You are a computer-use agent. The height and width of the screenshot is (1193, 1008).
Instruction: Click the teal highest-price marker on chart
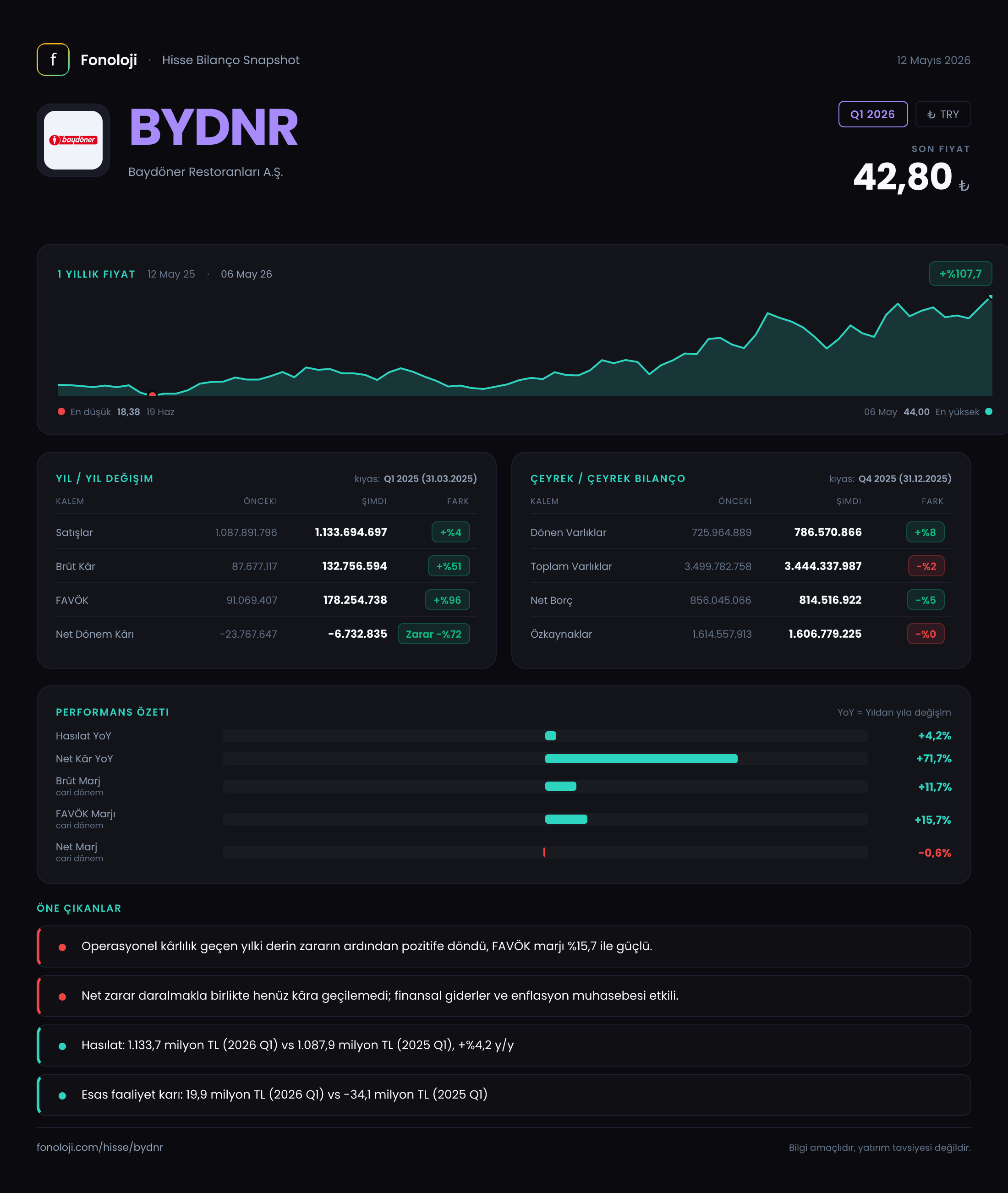click(x=990, y=296)
